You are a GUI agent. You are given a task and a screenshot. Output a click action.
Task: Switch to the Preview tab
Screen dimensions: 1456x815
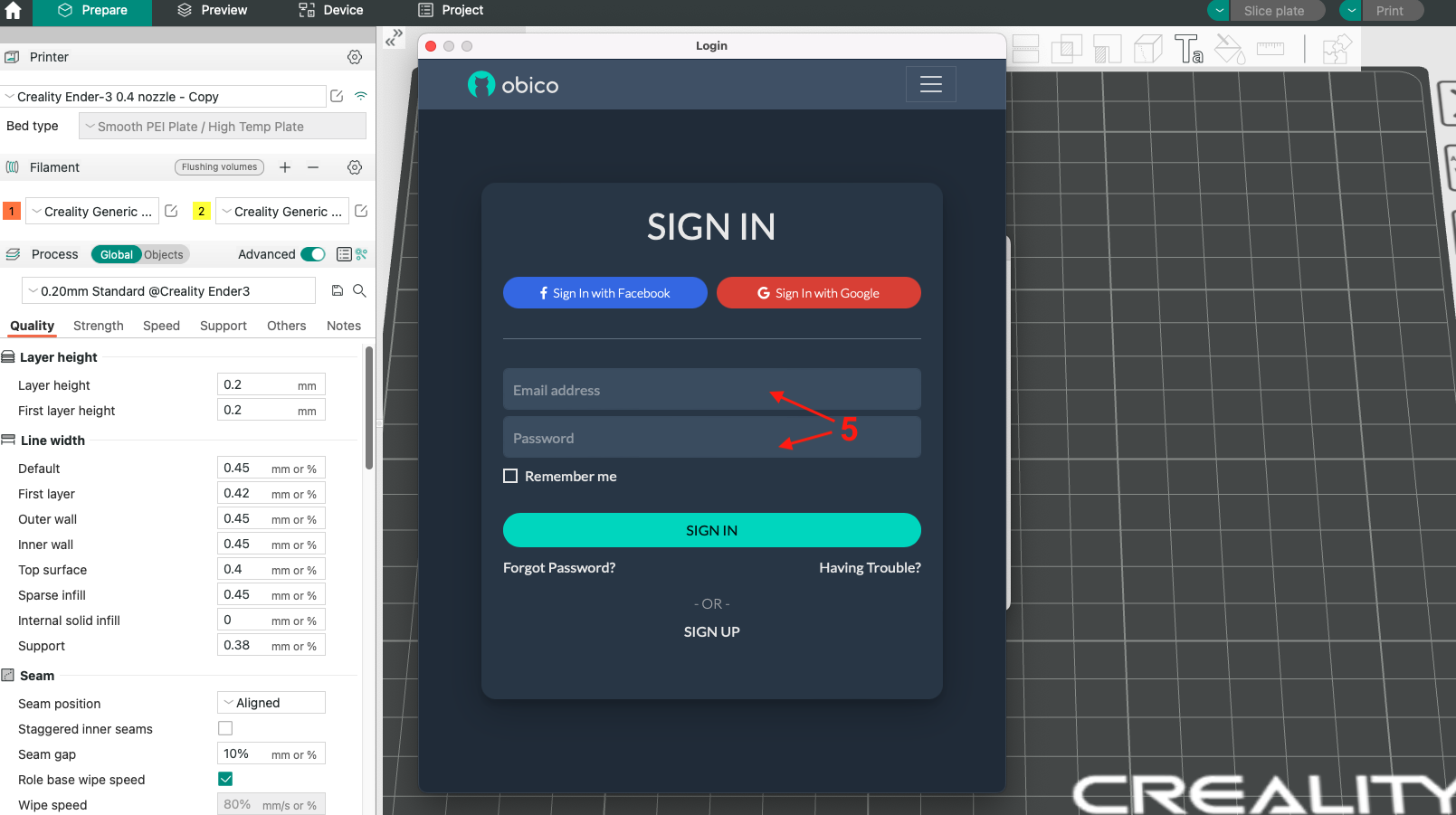tap(213, 11)
